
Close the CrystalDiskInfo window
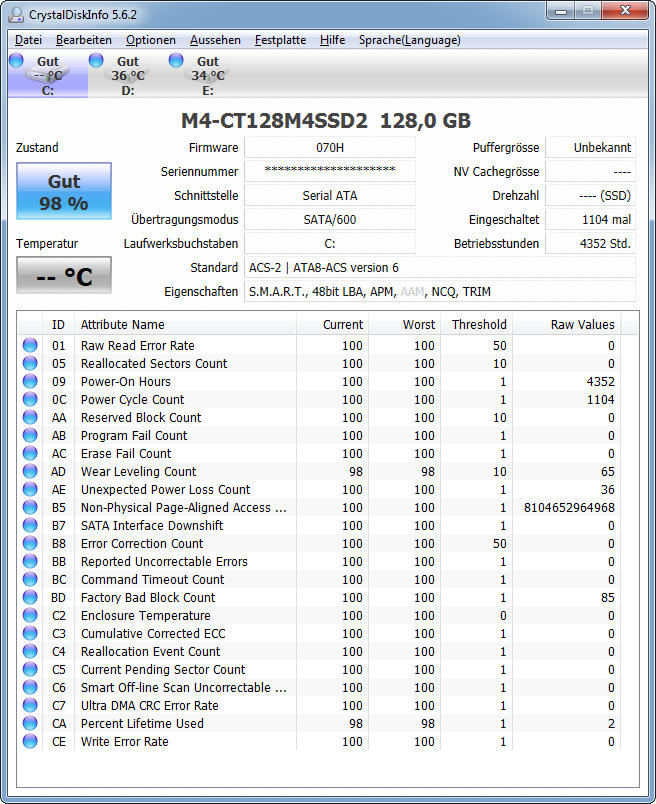pos(625,11)
